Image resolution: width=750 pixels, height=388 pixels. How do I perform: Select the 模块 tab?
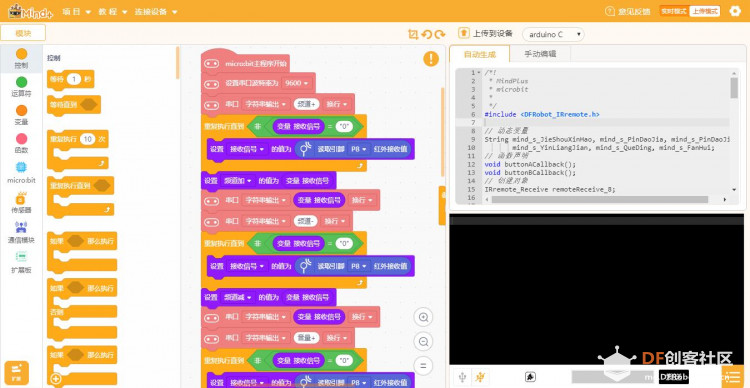tap(23, 33)
